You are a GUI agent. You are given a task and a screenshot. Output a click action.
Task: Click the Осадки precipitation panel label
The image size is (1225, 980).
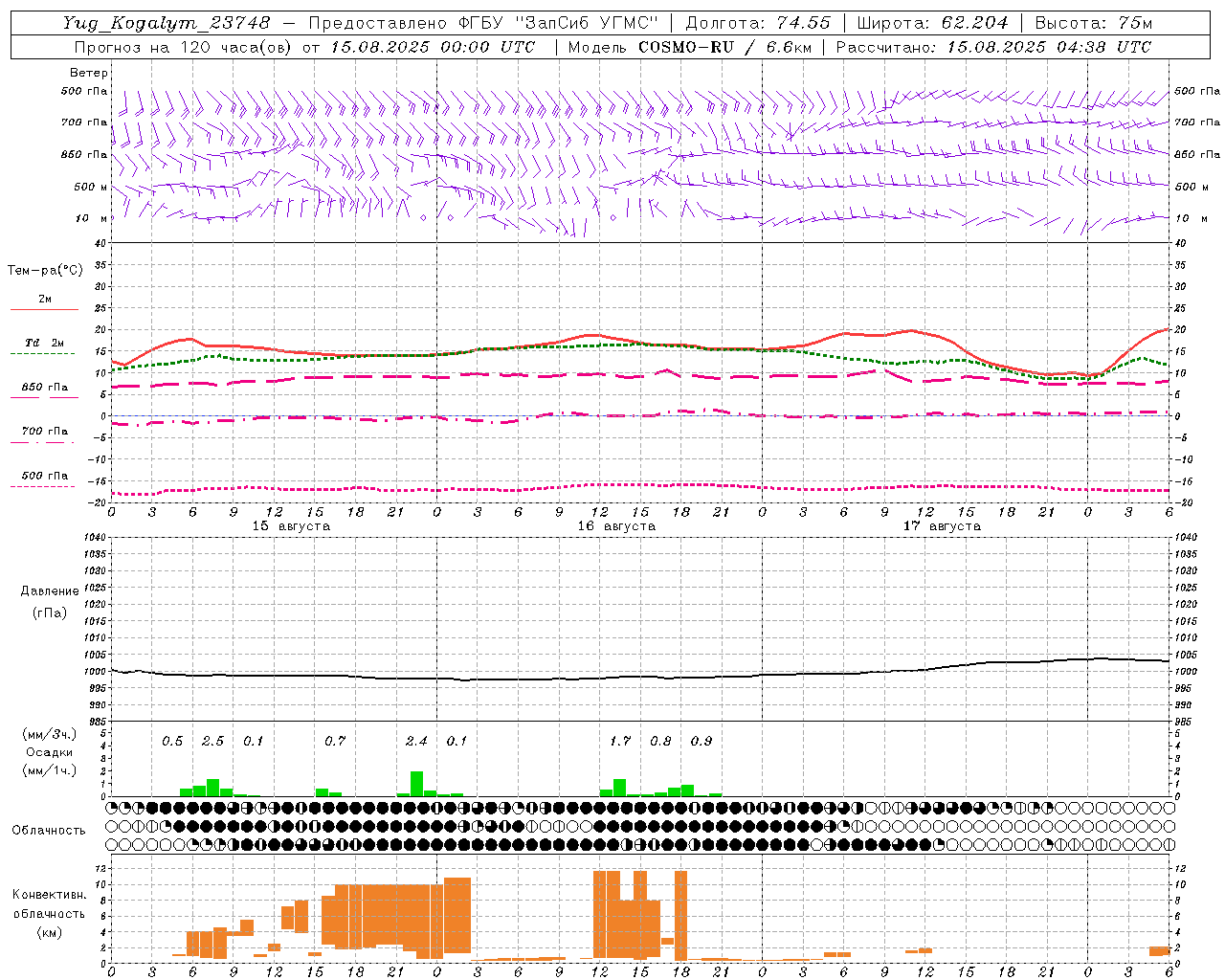tap(49, 752)
